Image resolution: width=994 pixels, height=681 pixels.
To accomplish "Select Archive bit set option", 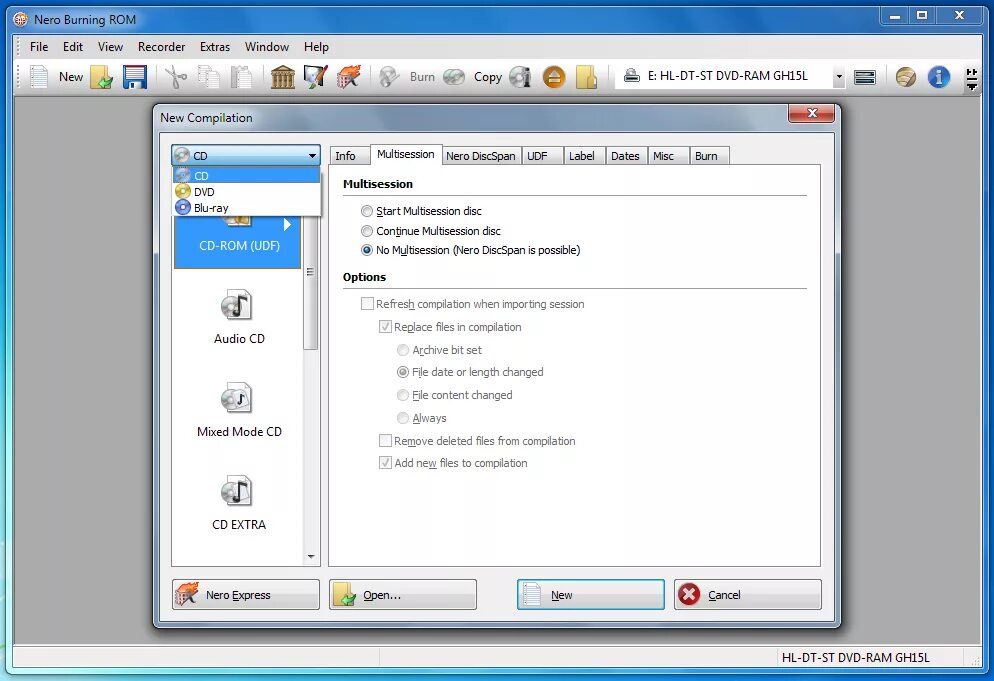I will pos(403,350).
